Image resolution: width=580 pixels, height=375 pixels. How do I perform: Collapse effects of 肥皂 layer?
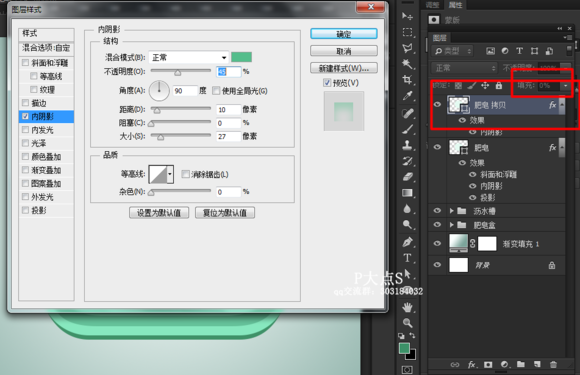coord(562,147)
